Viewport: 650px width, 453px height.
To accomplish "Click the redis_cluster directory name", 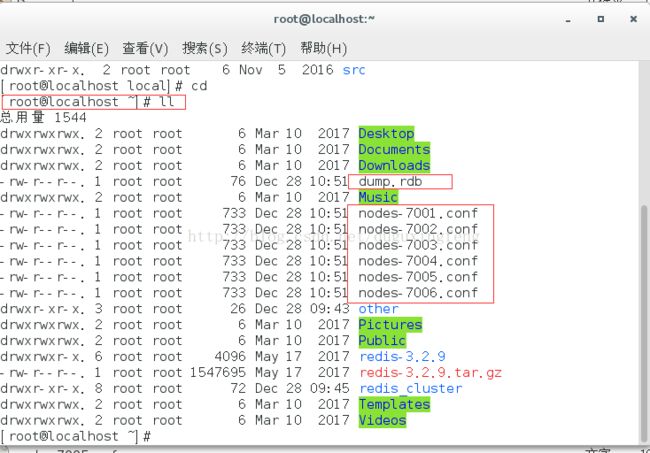I will tap(410, 388).
